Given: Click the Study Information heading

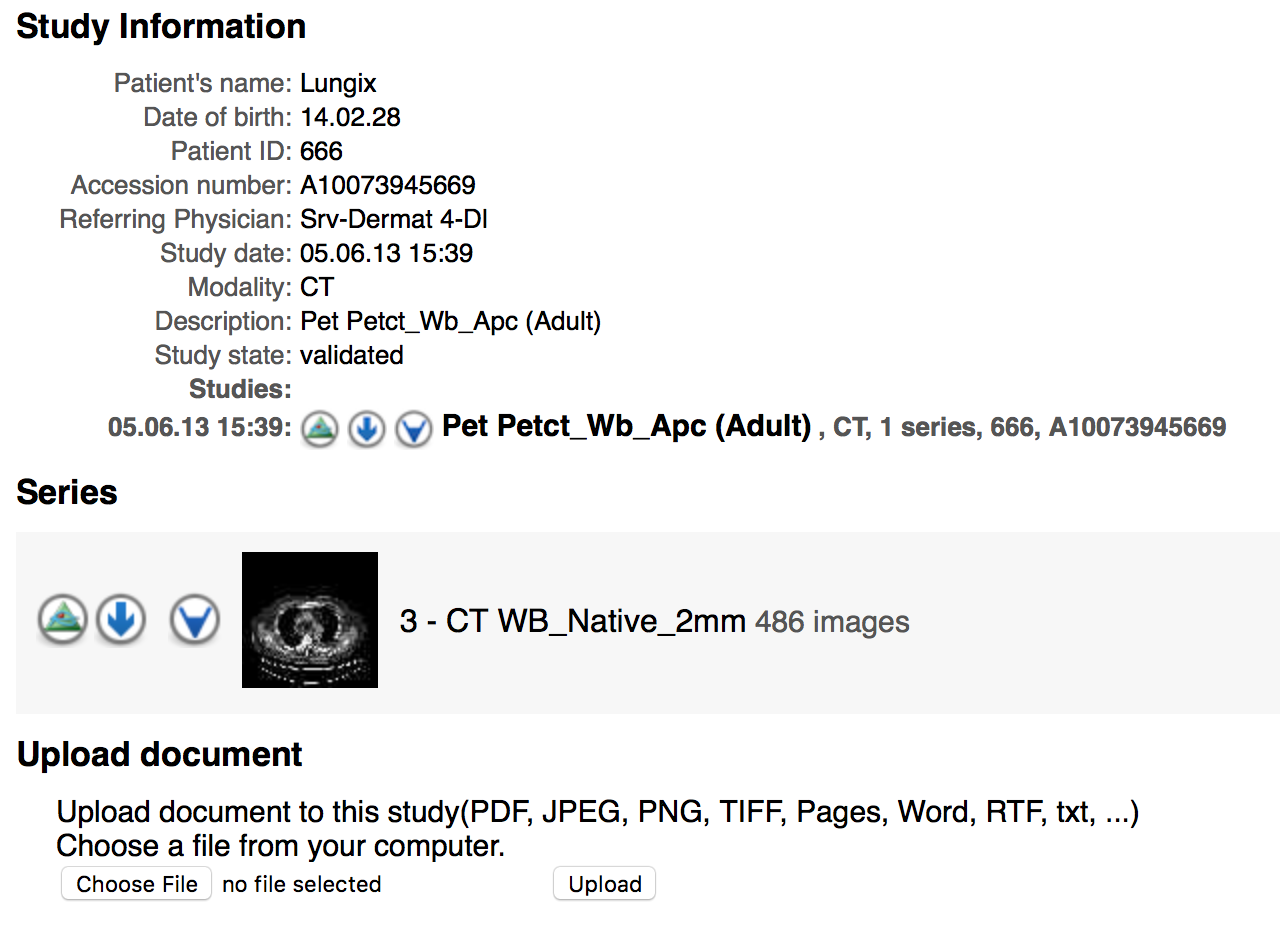Looking at the screenshot, I should tap(161, 26).
